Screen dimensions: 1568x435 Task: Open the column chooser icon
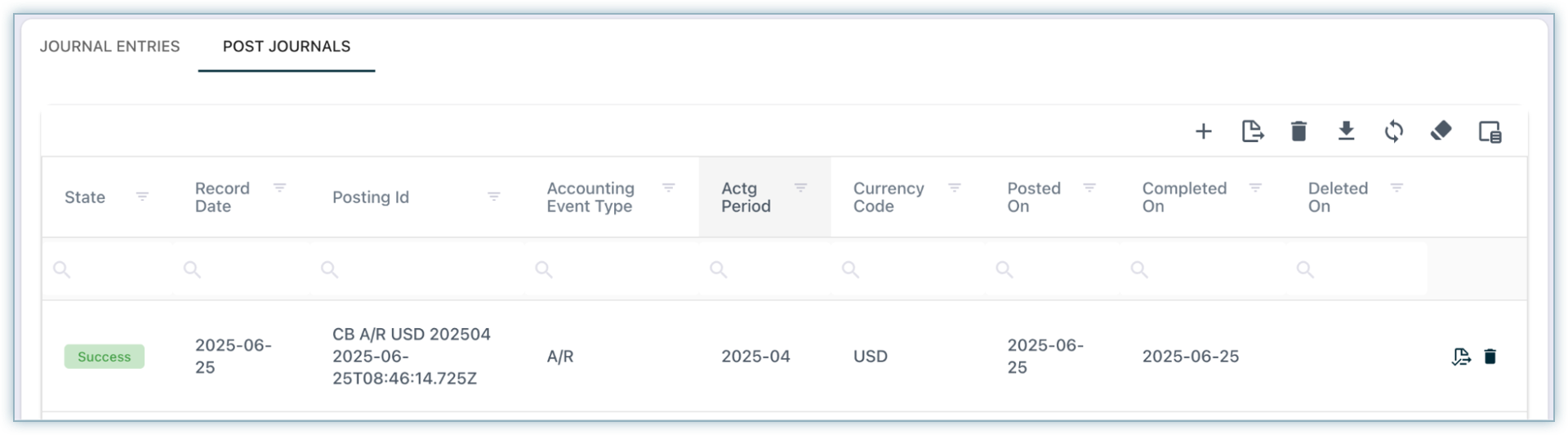click(x=1490, y=131)
